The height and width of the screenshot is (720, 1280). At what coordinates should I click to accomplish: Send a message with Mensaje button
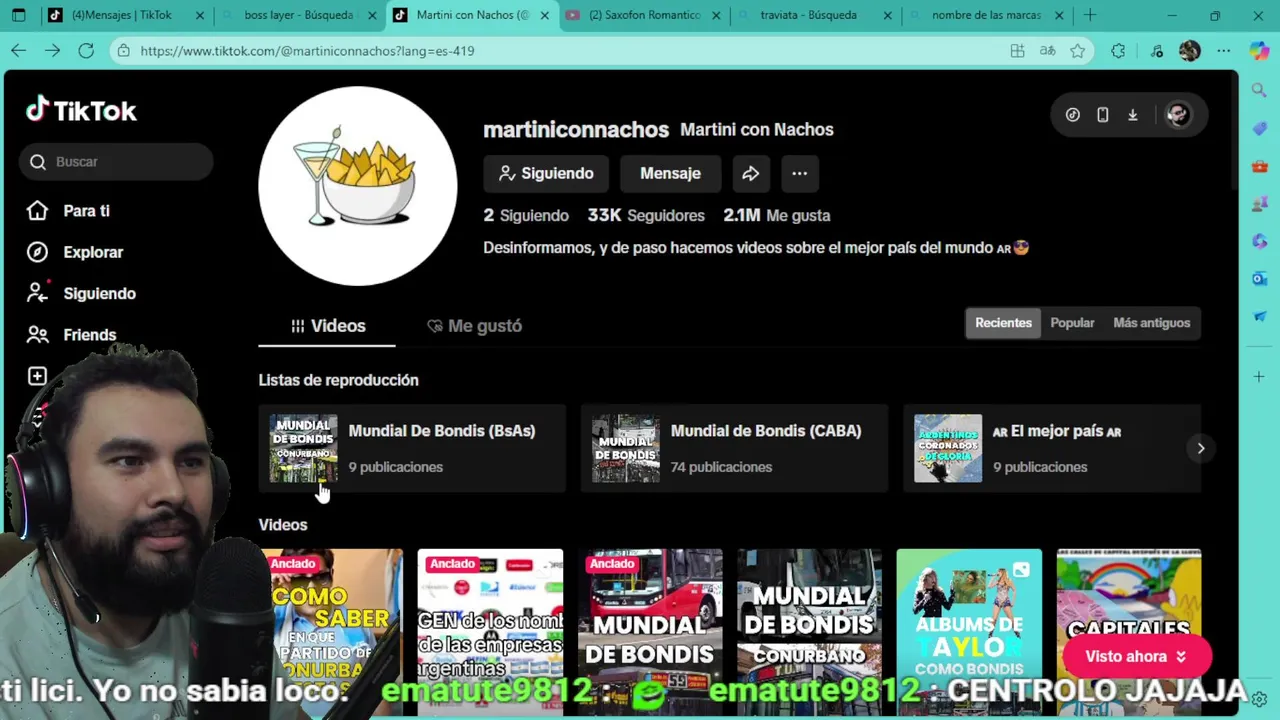(x=670, y=173)
